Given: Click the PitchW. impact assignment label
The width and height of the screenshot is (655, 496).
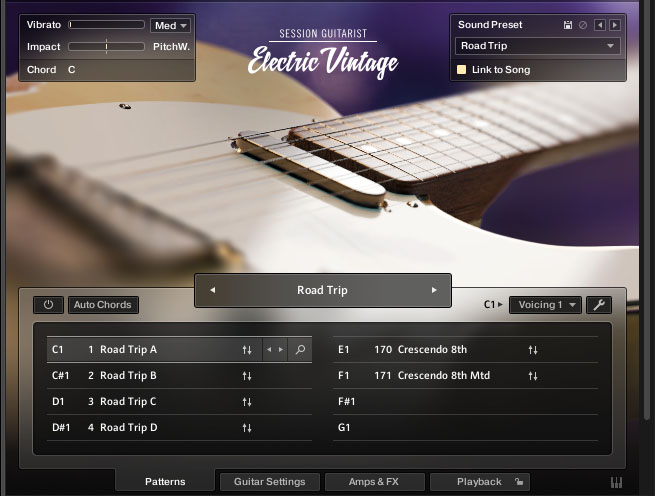Looking at the screenshot, I should tap(171, 47).
